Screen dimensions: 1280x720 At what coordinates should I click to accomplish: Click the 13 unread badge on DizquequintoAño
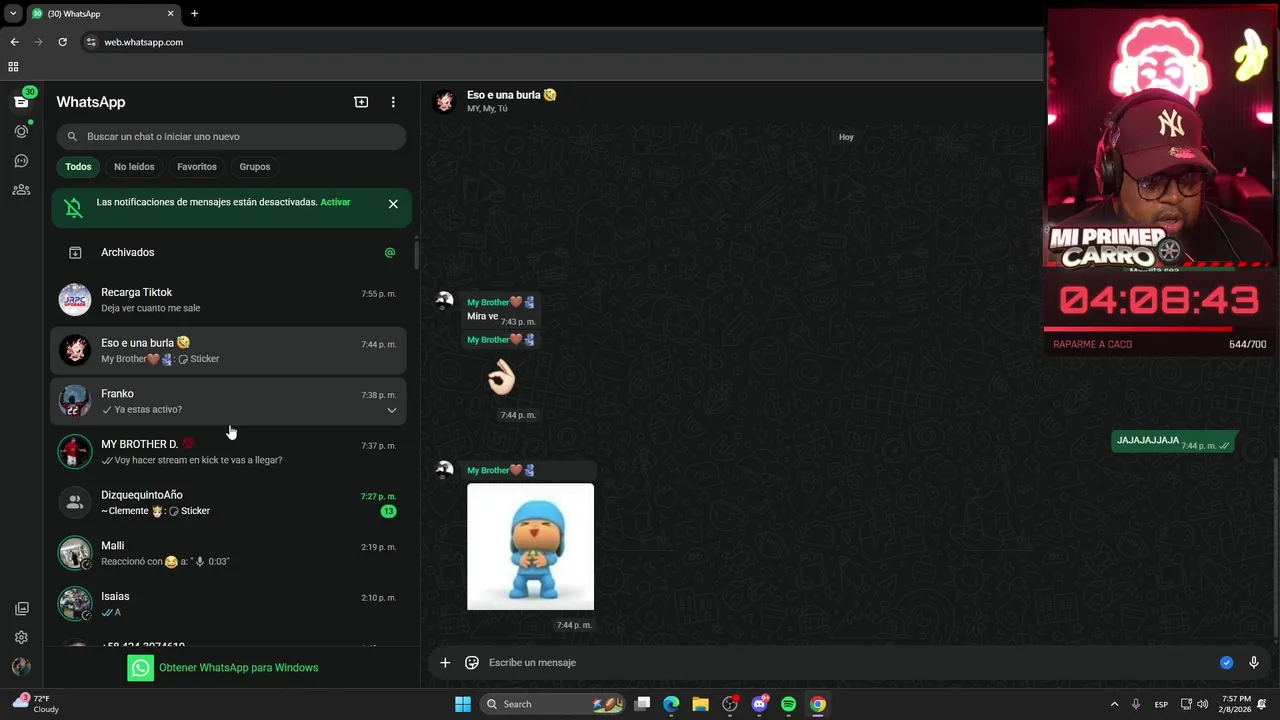coord(388,511)
